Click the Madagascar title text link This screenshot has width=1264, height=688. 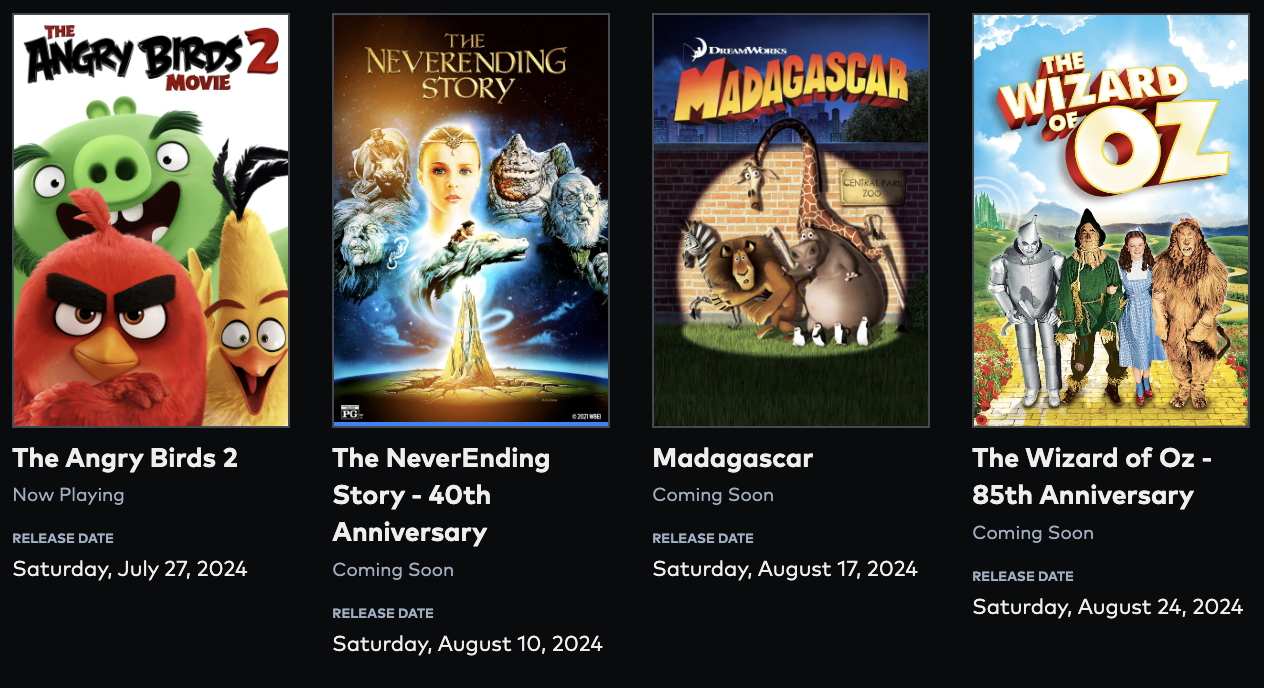click(733, 458)
